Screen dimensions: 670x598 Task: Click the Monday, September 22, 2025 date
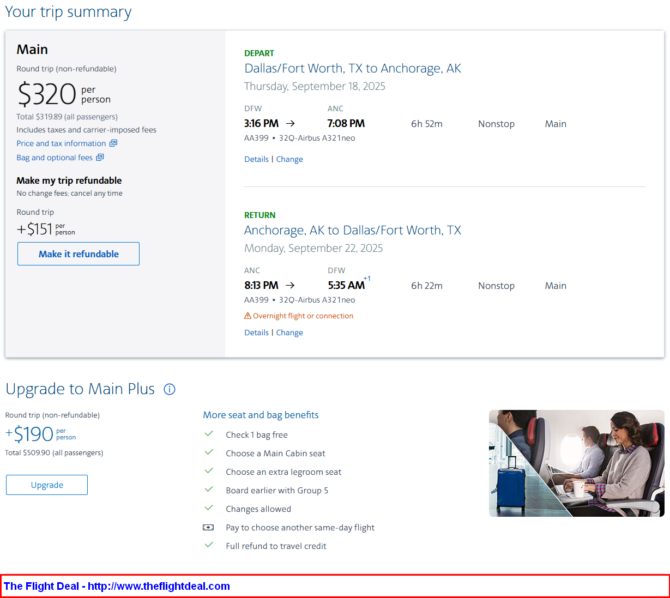tap(313, 248)
